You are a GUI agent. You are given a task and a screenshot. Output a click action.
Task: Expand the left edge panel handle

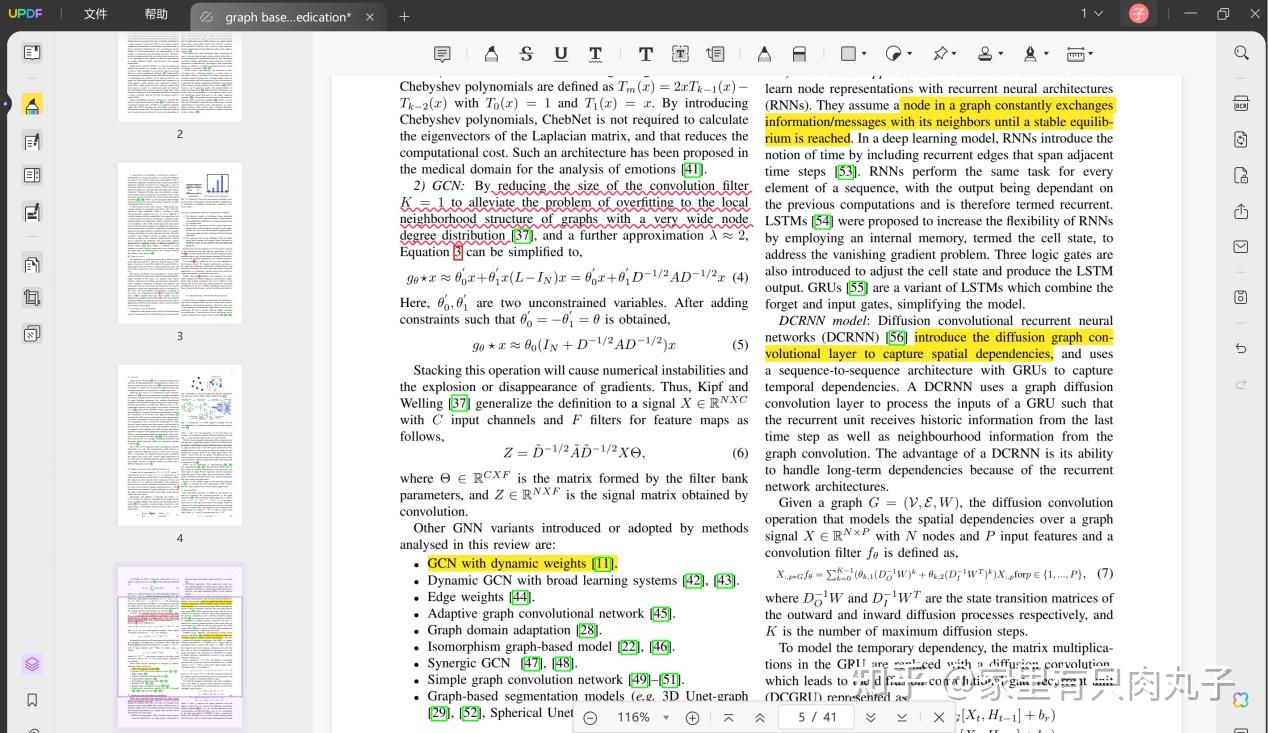click(5, 103)
